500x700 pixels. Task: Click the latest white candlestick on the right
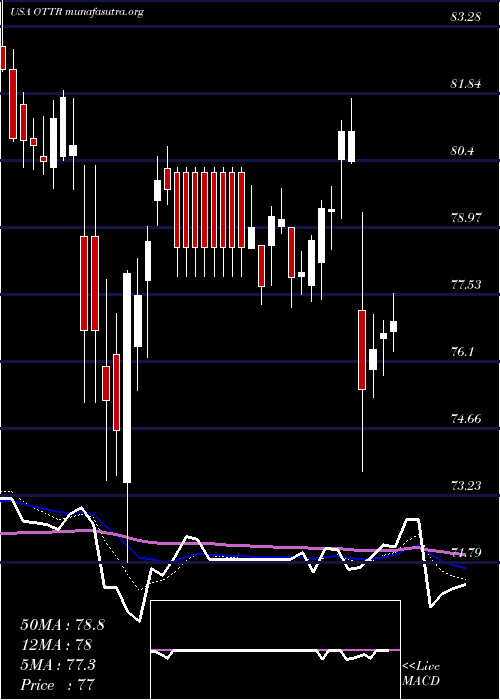393,326
